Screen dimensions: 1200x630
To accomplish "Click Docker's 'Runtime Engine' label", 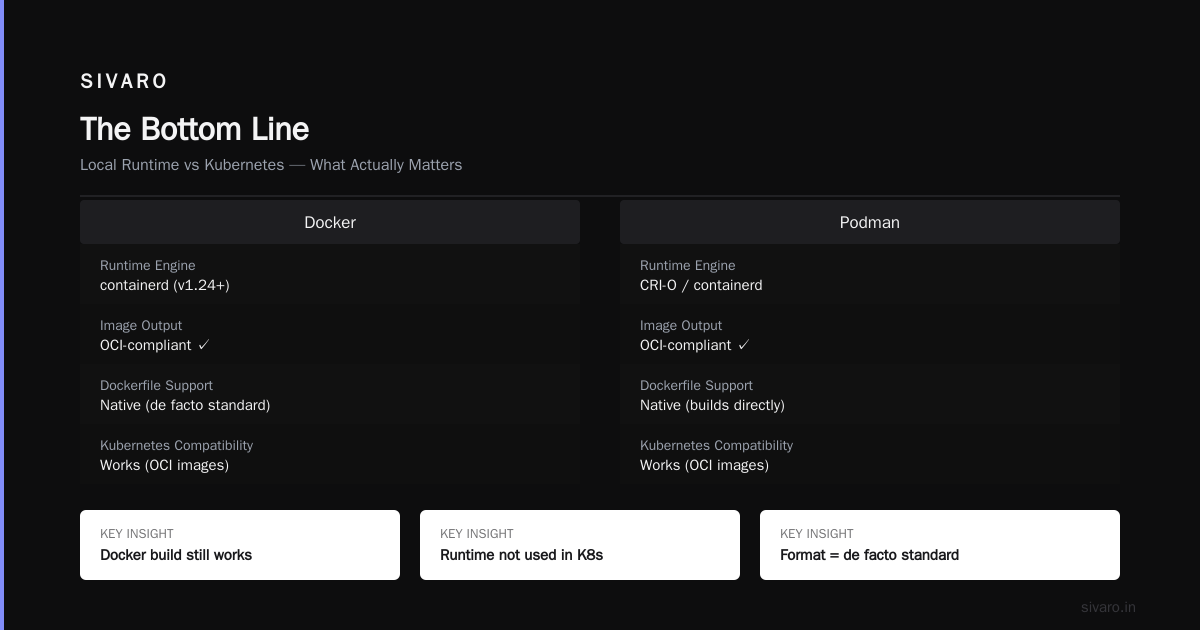I will click(148, 265).
